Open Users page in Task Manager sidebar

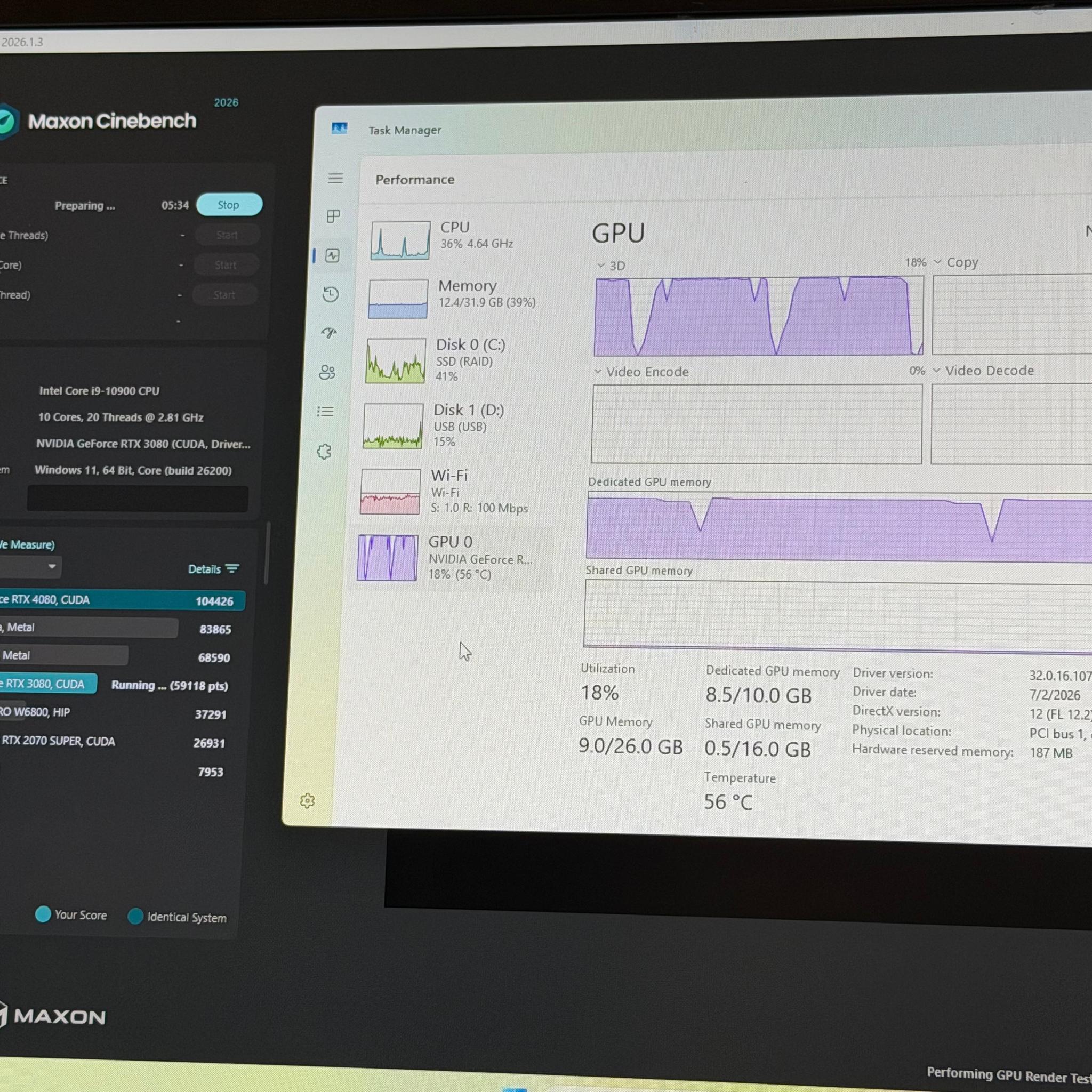pos(327,372)
